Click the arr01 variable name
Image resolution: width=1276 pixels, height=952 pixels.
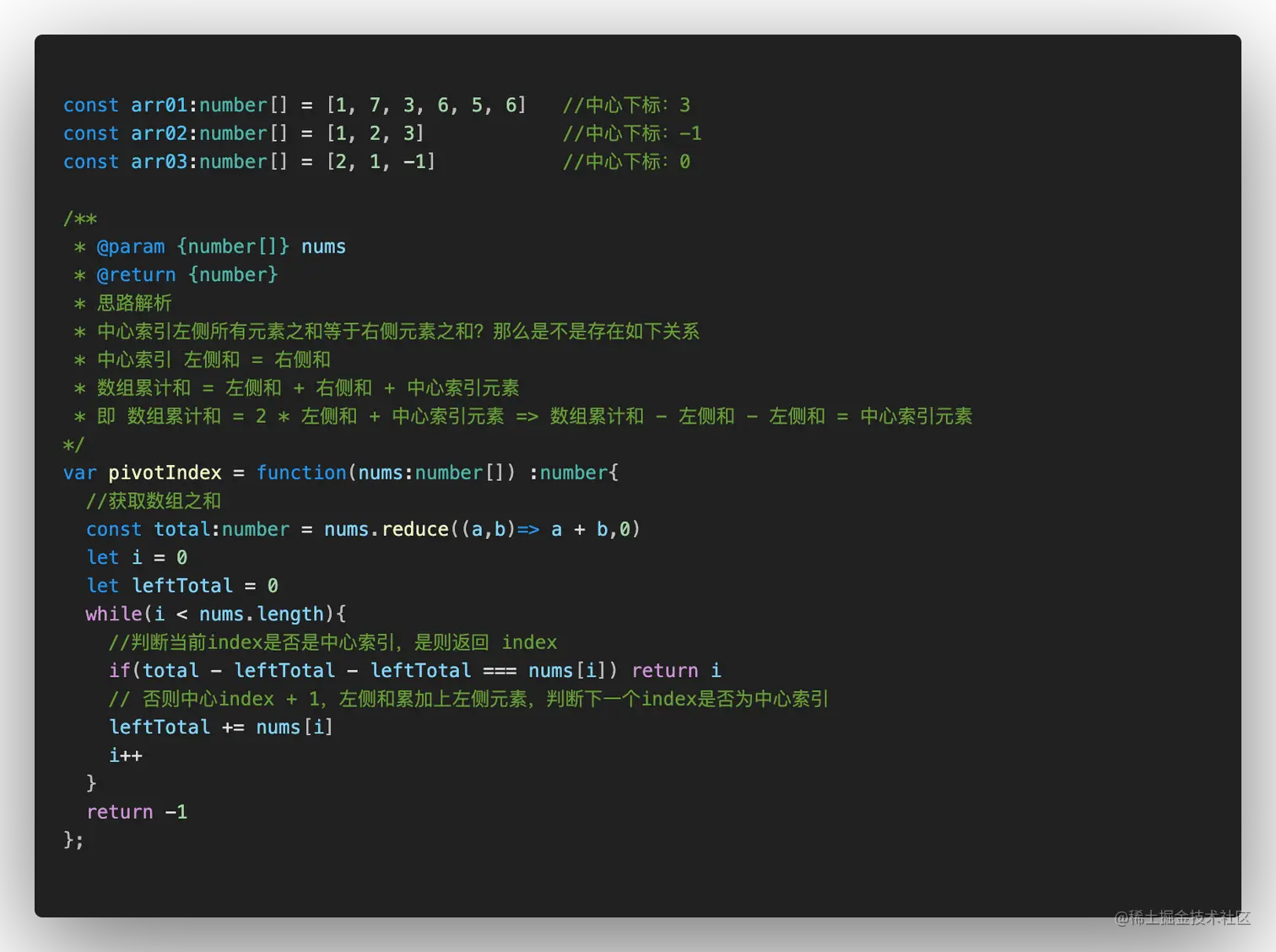159,105
